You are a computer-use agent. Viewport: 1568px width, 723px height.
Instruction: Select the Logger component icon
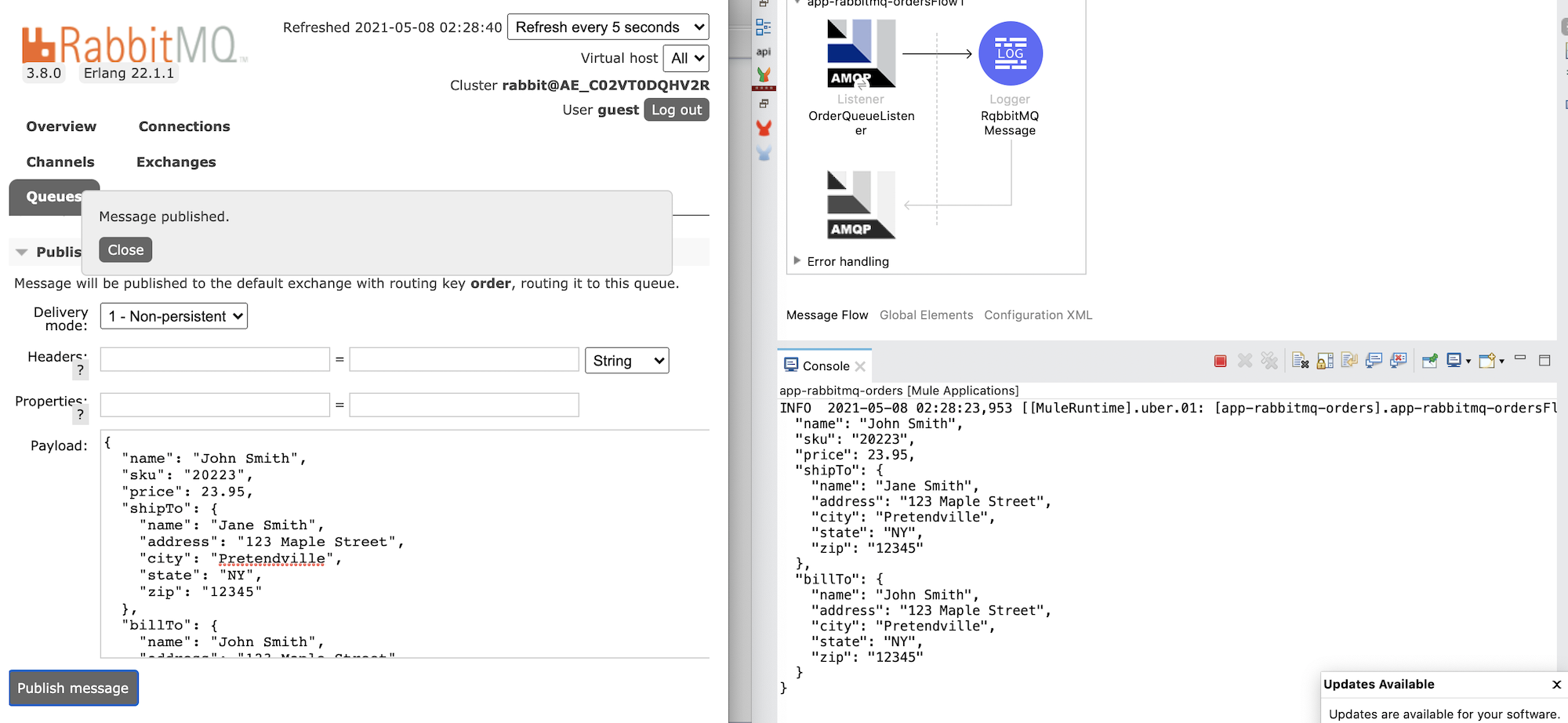pos(1011,53)
